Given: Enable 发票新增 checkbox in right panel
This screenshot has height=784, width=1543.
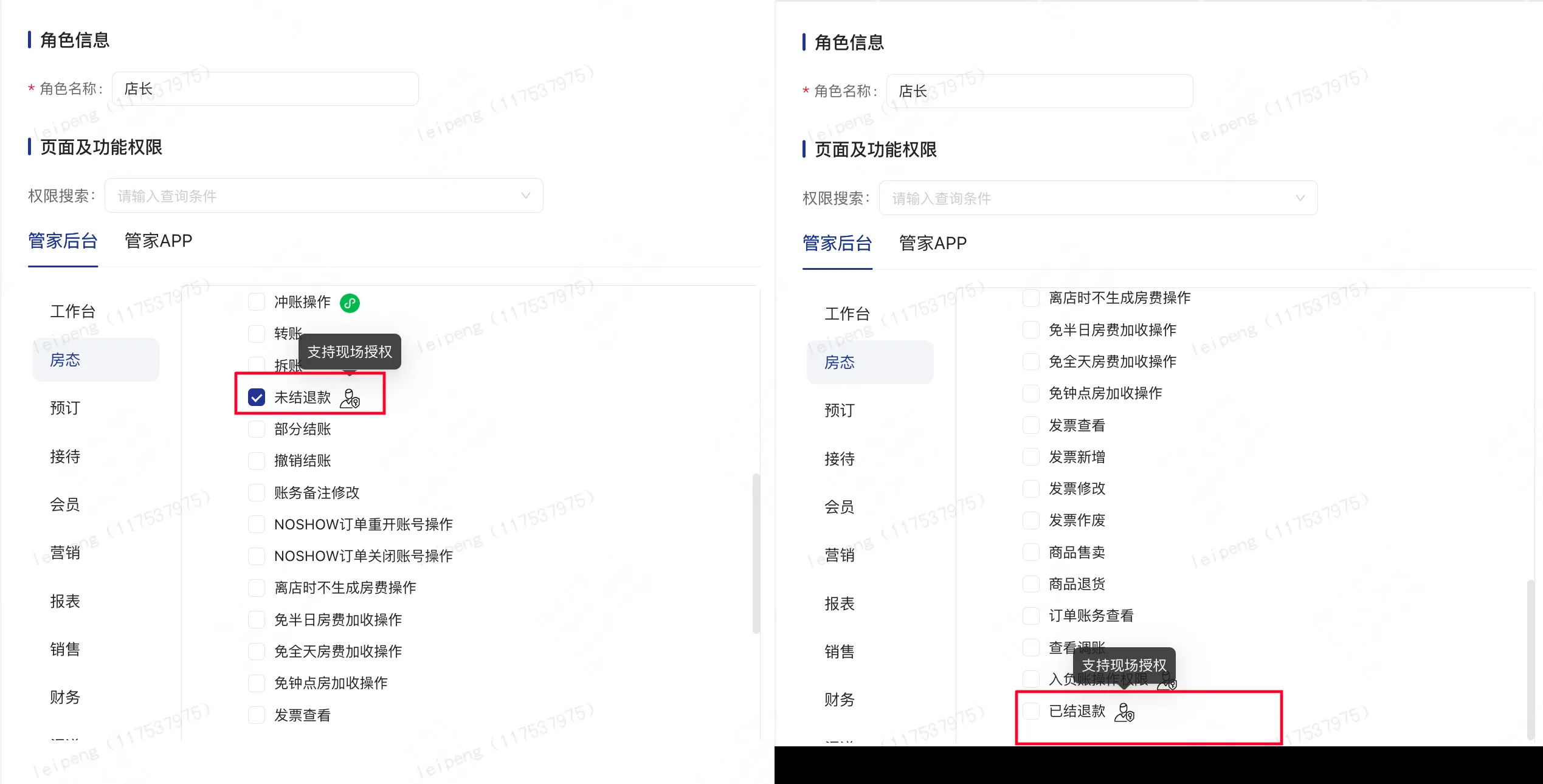Looking at the screenshot, I should click(x=1031, y=457).
